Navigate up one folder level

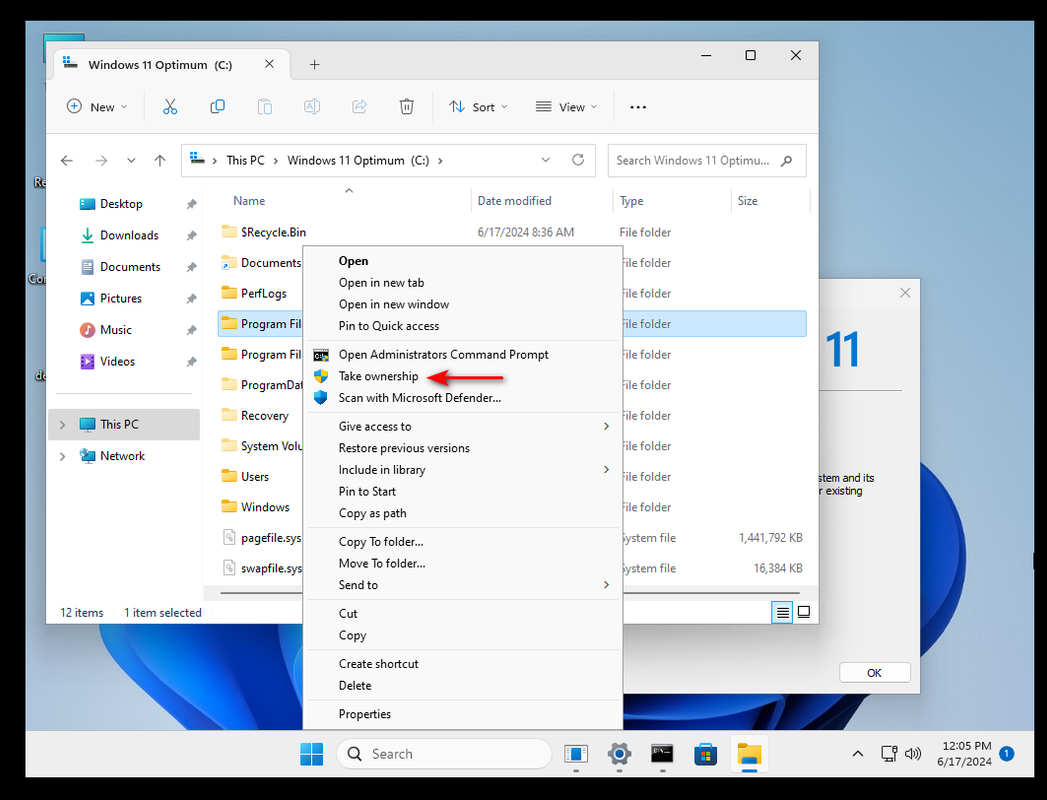pos(160,160)
